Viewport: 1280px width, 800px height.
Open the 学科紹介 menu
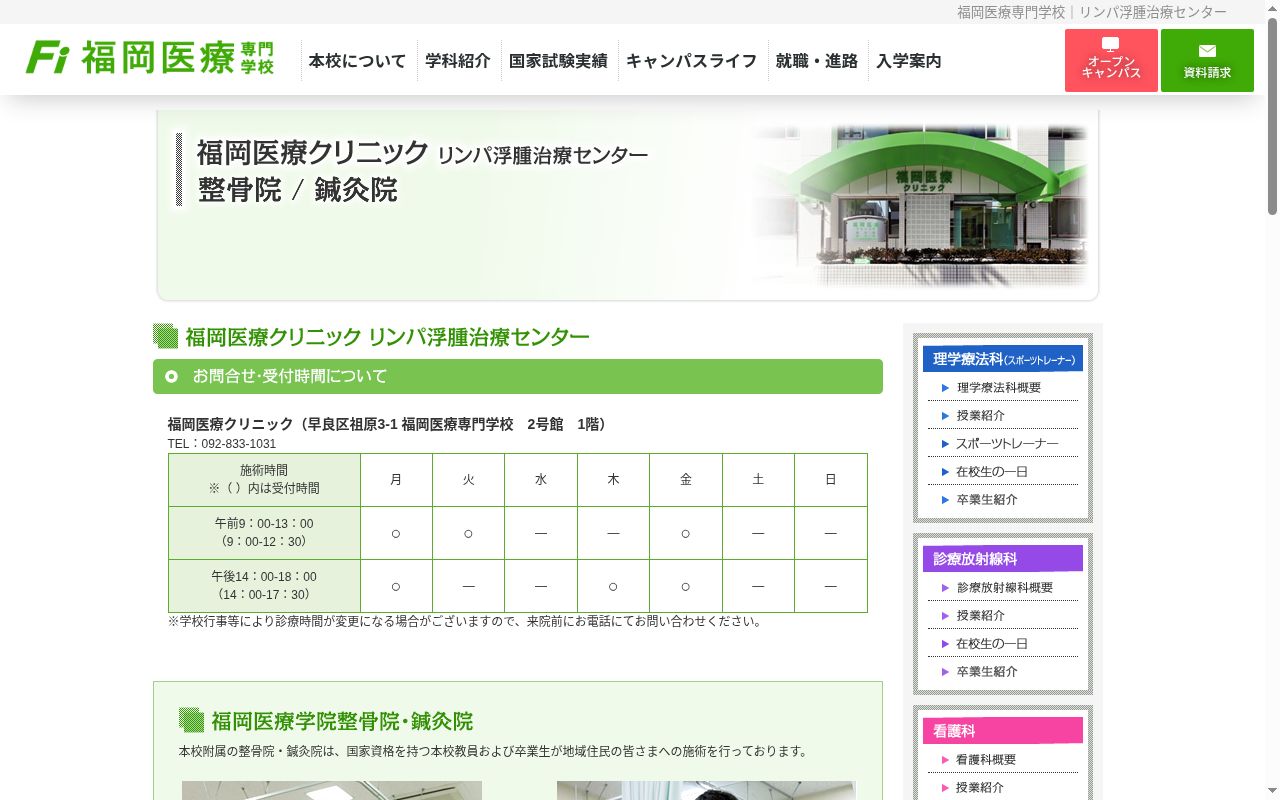click(457, 61)
